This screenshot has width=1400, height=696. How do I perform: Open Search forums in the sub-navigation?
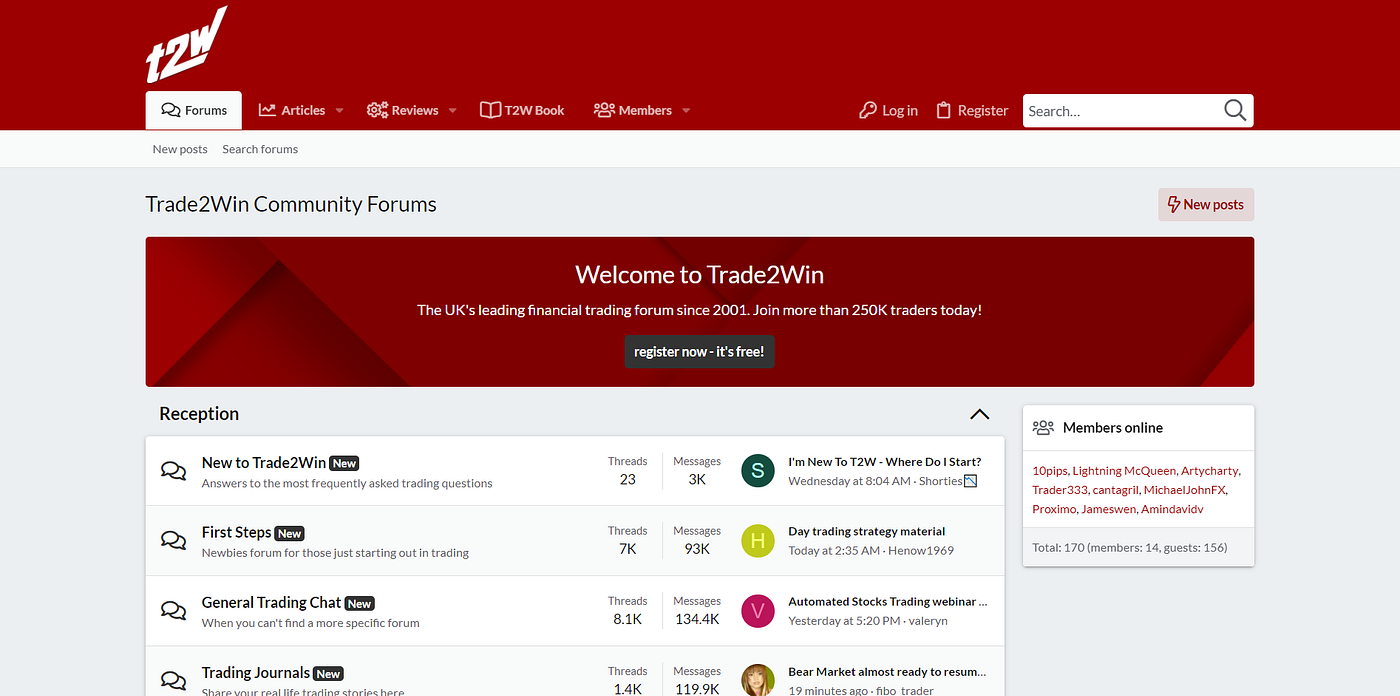click(x=260, y=149)
